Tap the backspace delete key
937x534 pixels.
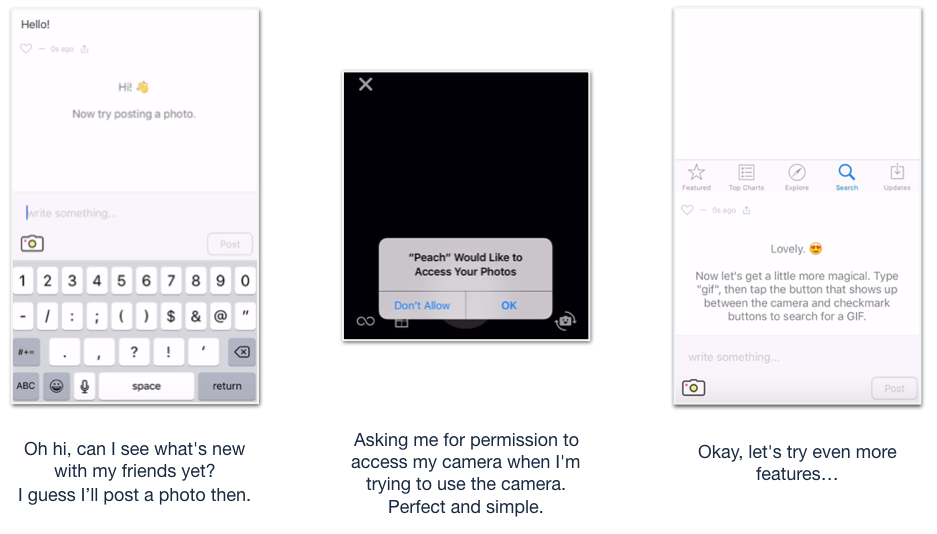pos(242,352)
